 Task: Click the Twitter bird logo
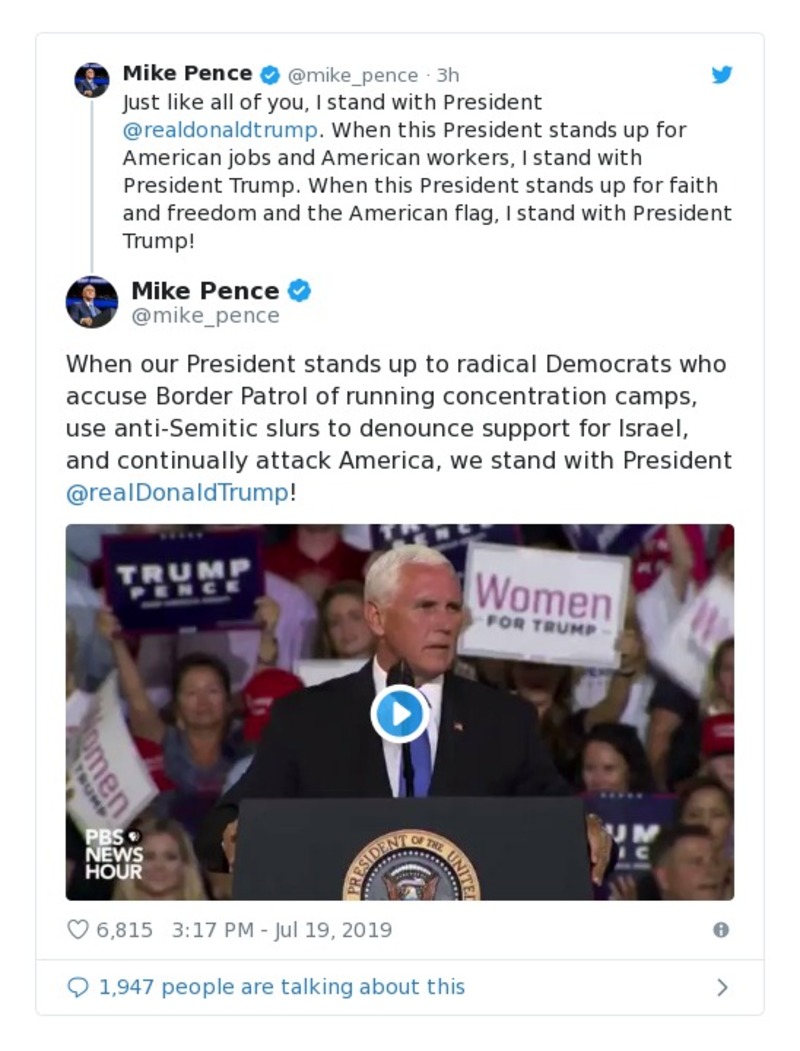click(x=722, y=73)
